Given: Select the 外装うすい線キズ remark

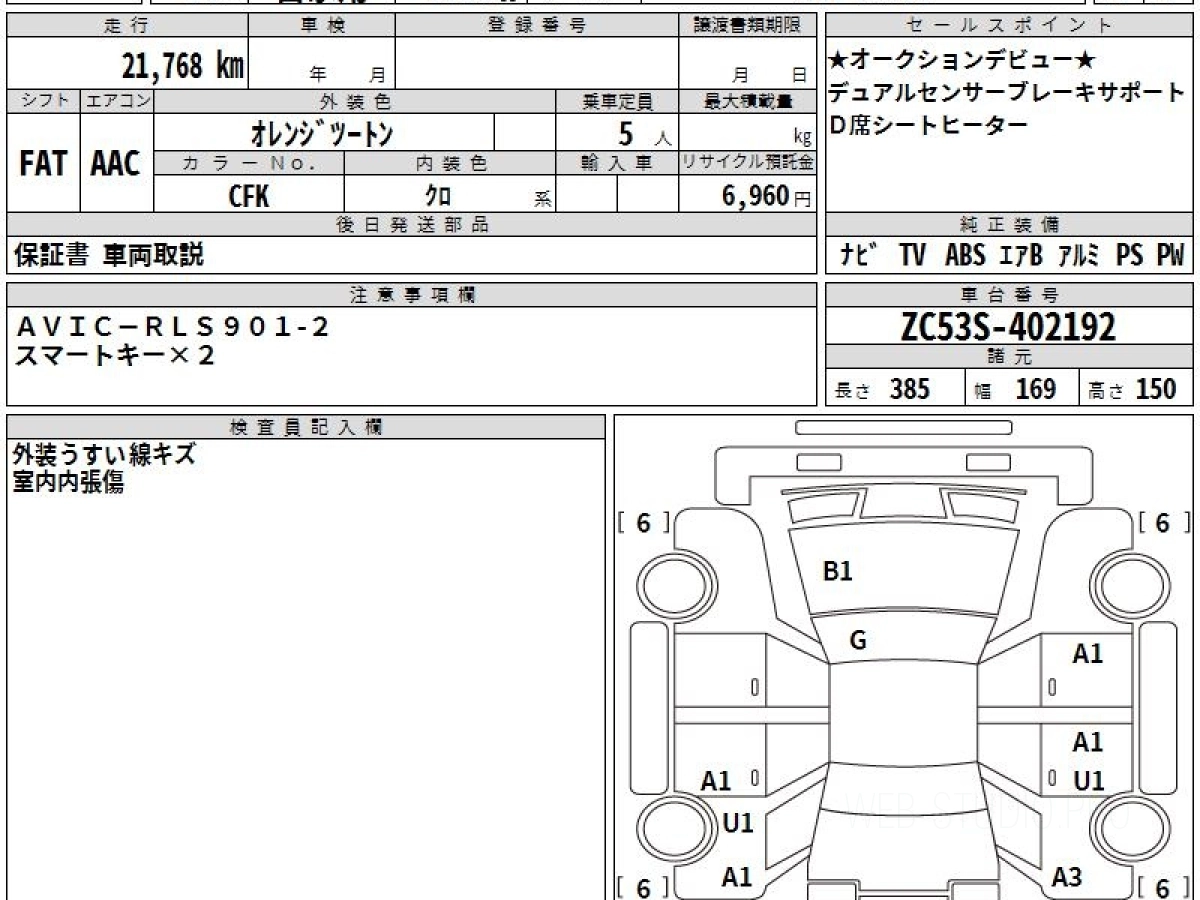Looking at the screenshot, I should pos(104,455).
